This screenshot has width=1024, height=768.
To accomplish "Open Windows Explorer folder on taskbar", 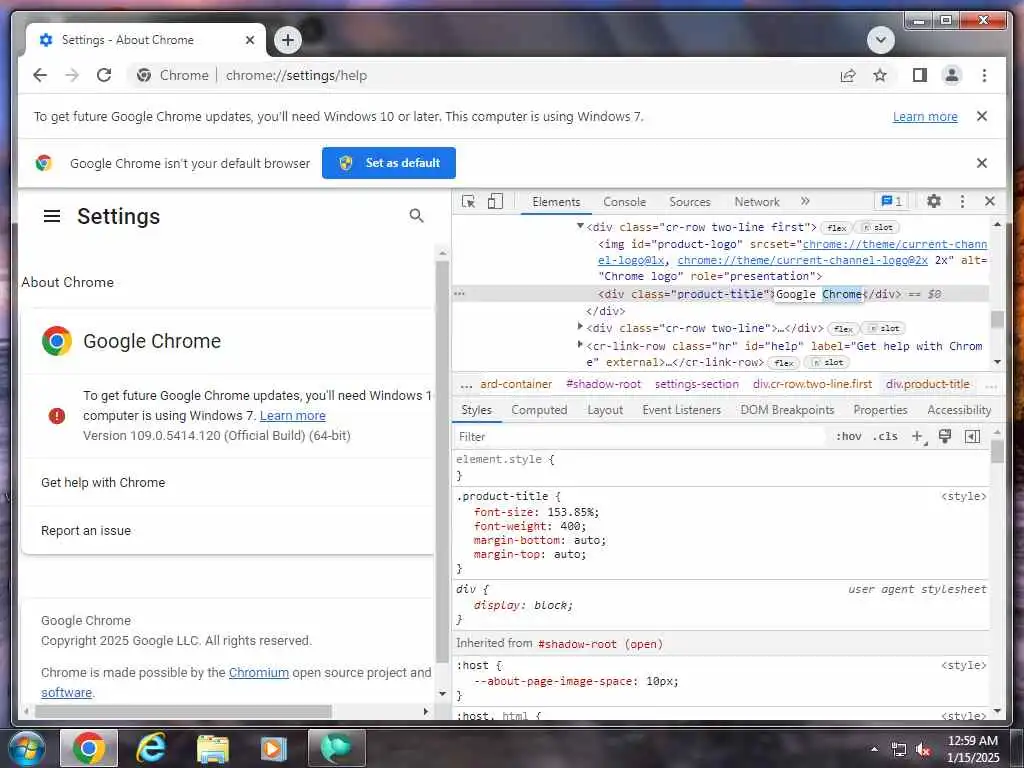I will click(212, 748).
